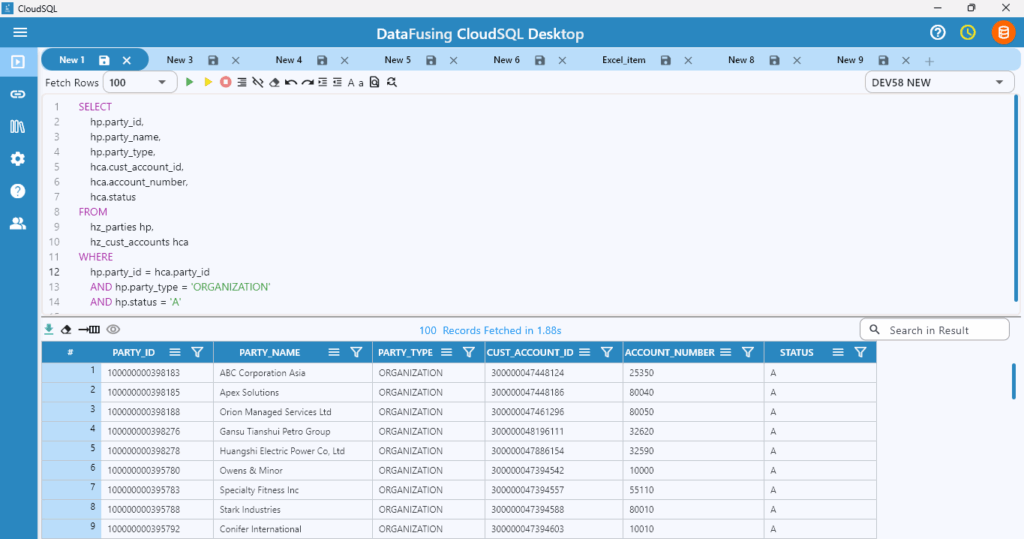Convert text to lowercase with a icon
This screenshot has width=1024, height=539.
point(360,84)
